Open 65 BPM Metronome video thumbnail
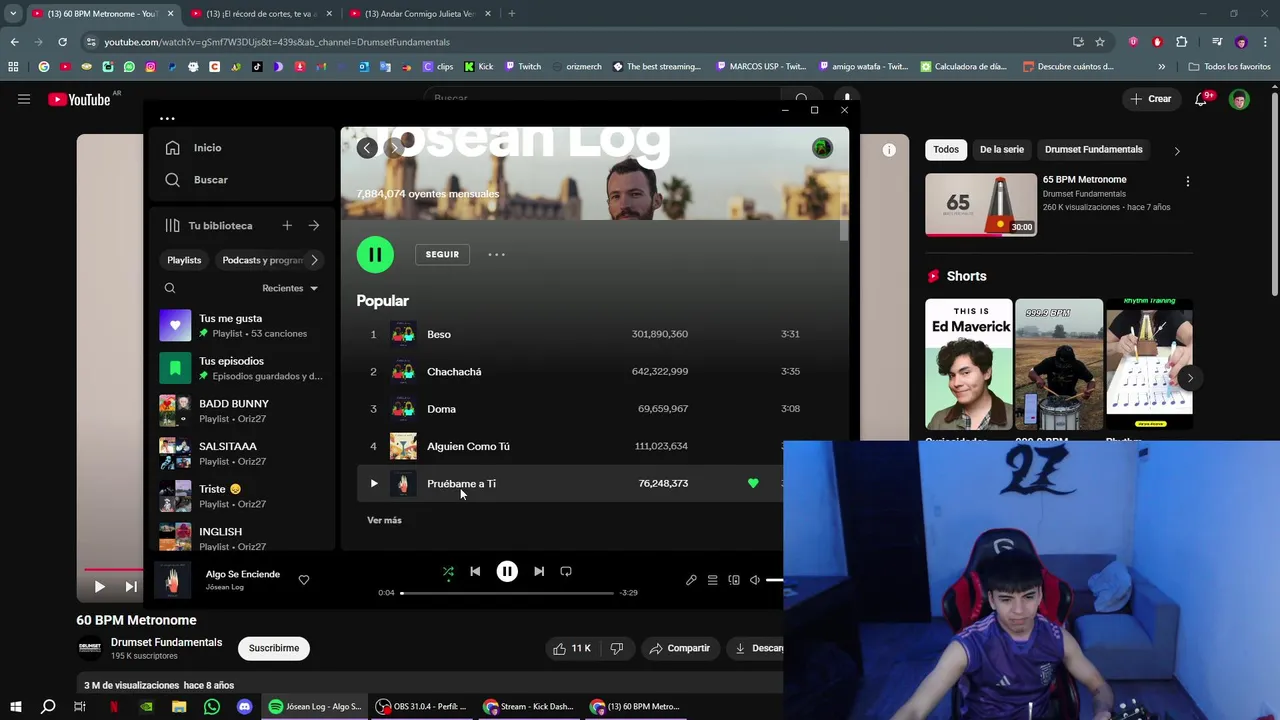 [981, 205]
